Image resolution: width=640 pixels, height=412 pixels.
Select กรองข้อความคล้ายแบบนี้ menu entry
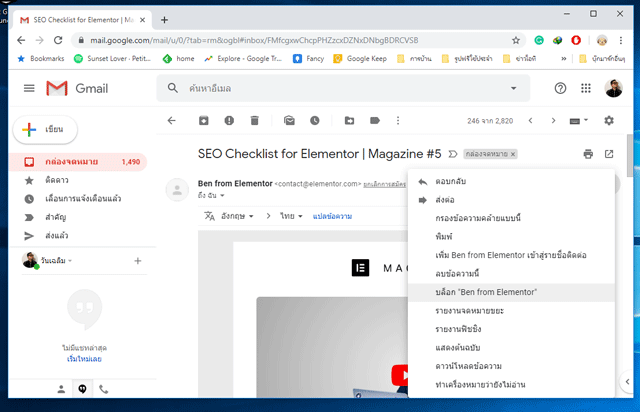coord(511,218)
